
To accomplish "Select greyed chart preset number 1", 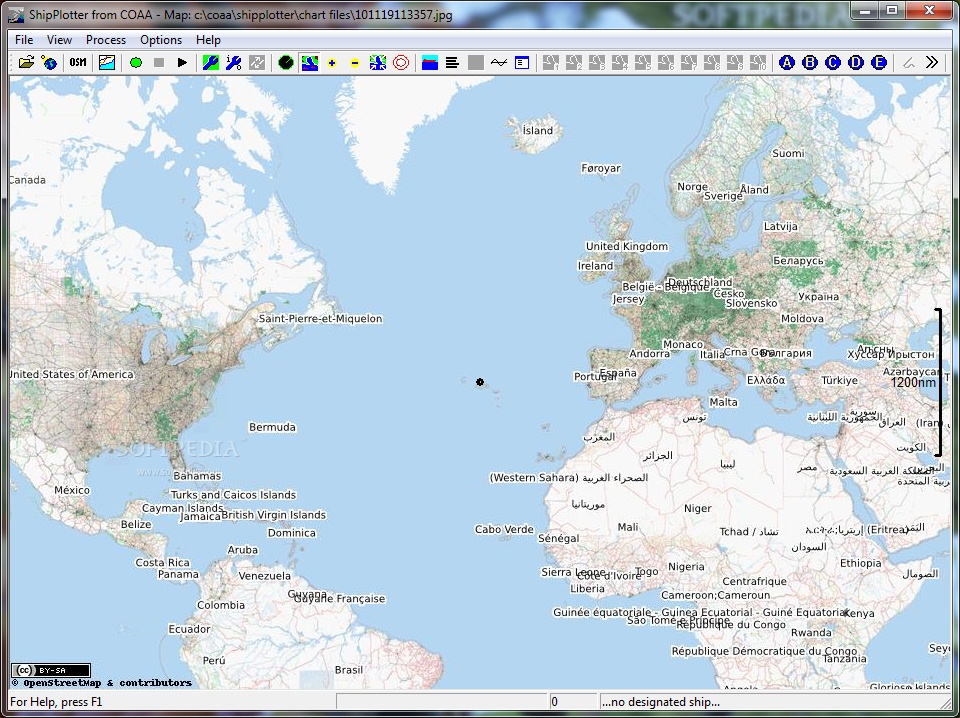I will tap(551, 62).
